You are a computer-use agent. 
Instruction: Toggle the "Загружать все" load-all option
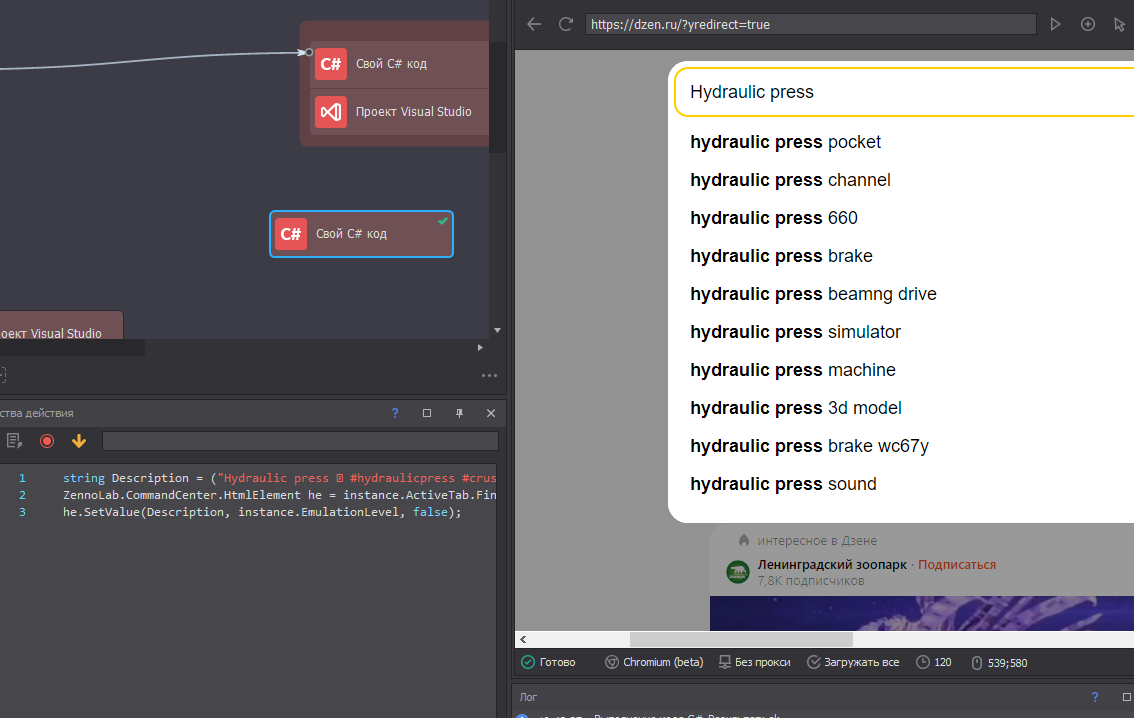[852, 662]
